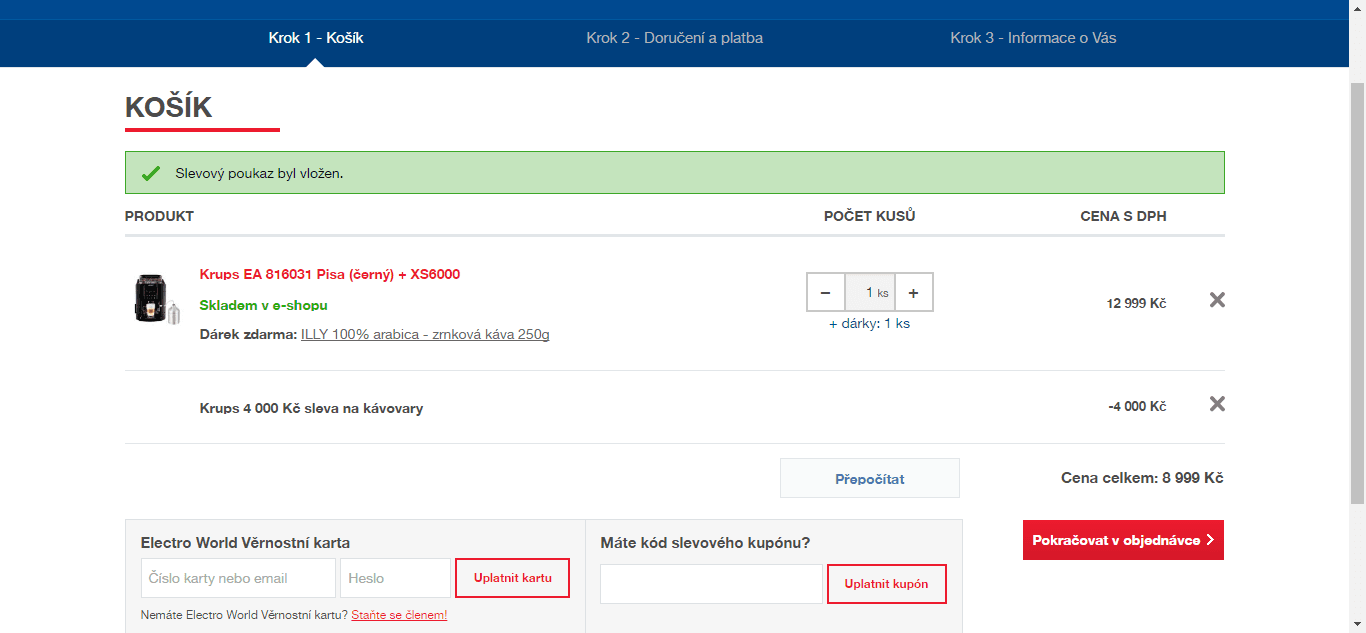Click the arrow on the Pokračovat v objednávce button

point(1210,540)
